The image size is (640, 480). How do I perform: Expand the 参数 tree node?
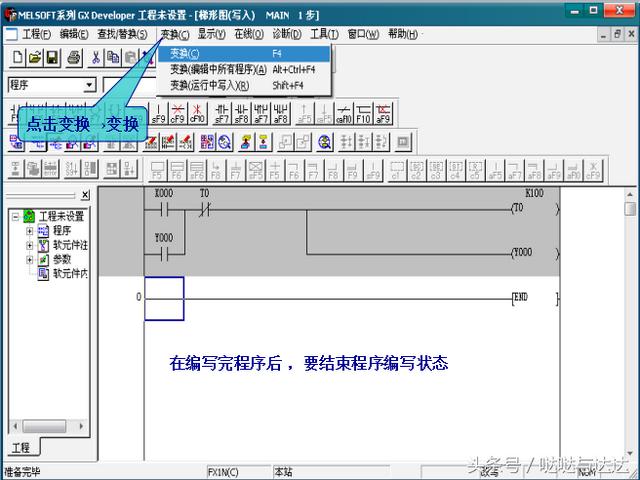point(29,259)
